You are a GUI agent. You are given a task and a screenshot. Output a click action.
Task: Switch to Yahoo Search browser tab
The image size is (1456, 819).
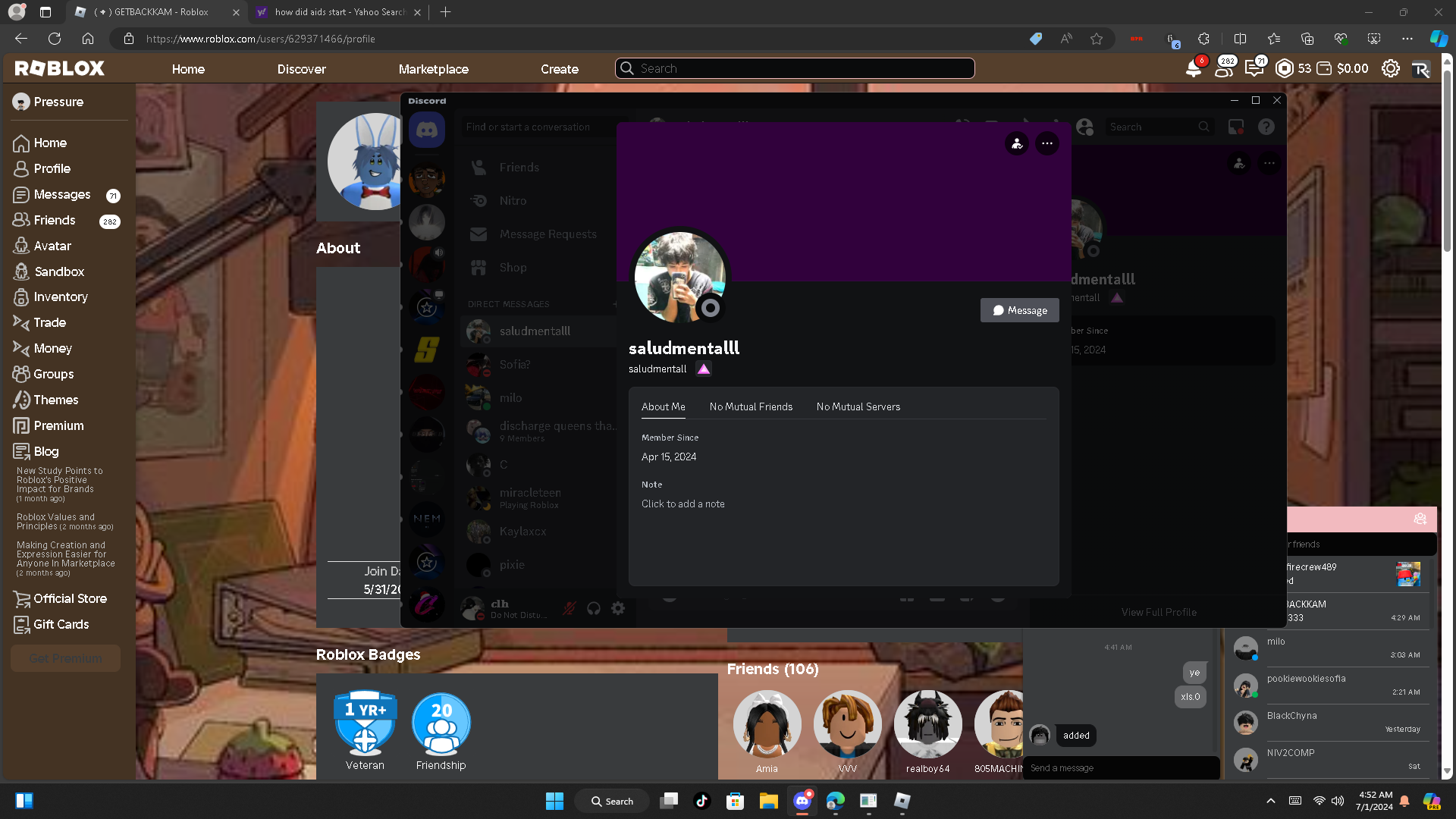click(x=337, y=12)
